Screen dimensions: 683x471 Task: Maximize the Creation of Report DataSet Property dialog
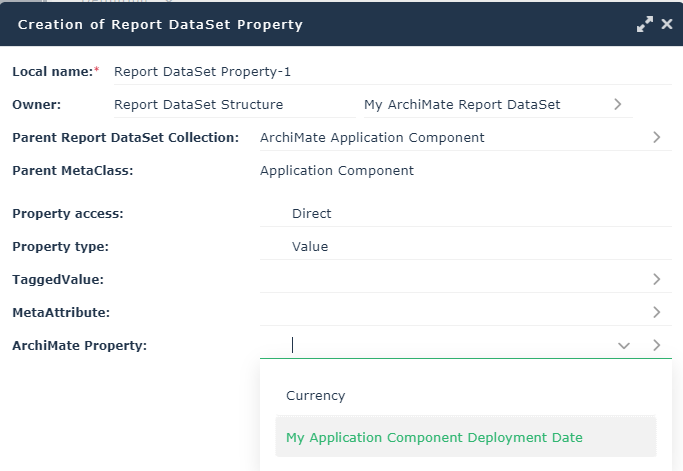click(x=645, y=24)
